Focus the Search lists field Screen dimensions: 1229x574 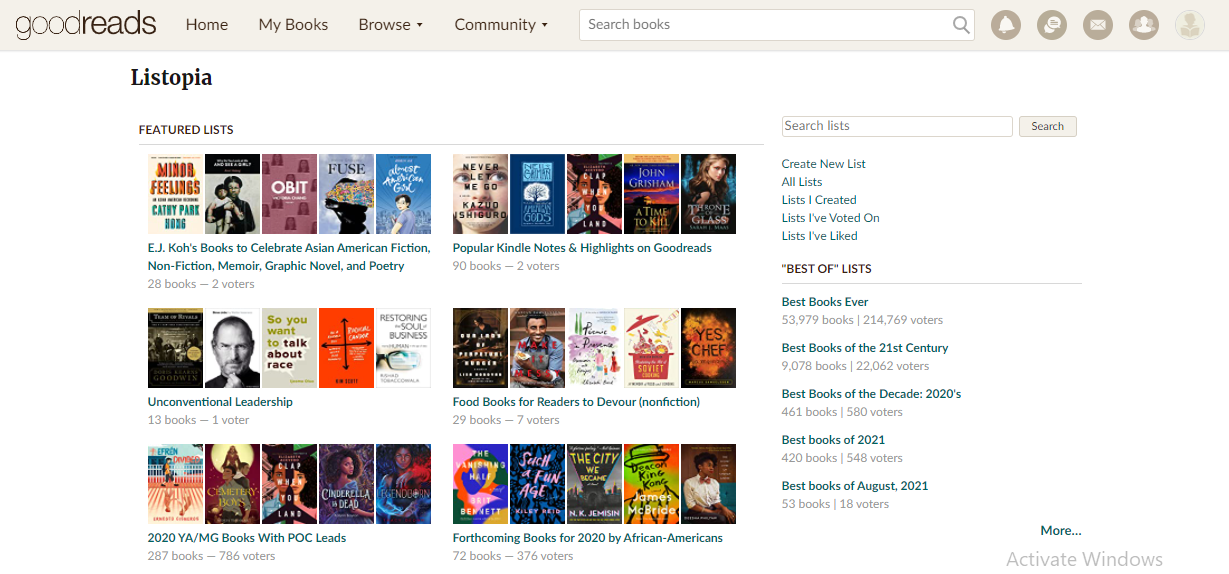coord(897,126)
